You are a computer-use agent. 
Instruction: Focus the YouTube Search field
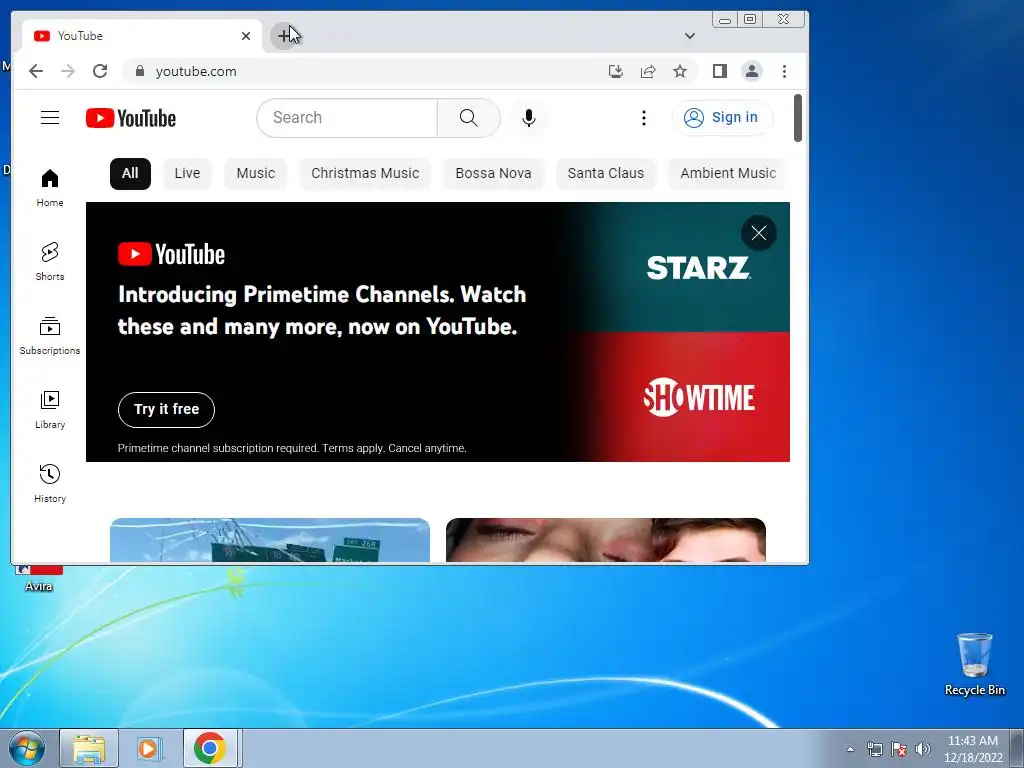click(347, 118)
